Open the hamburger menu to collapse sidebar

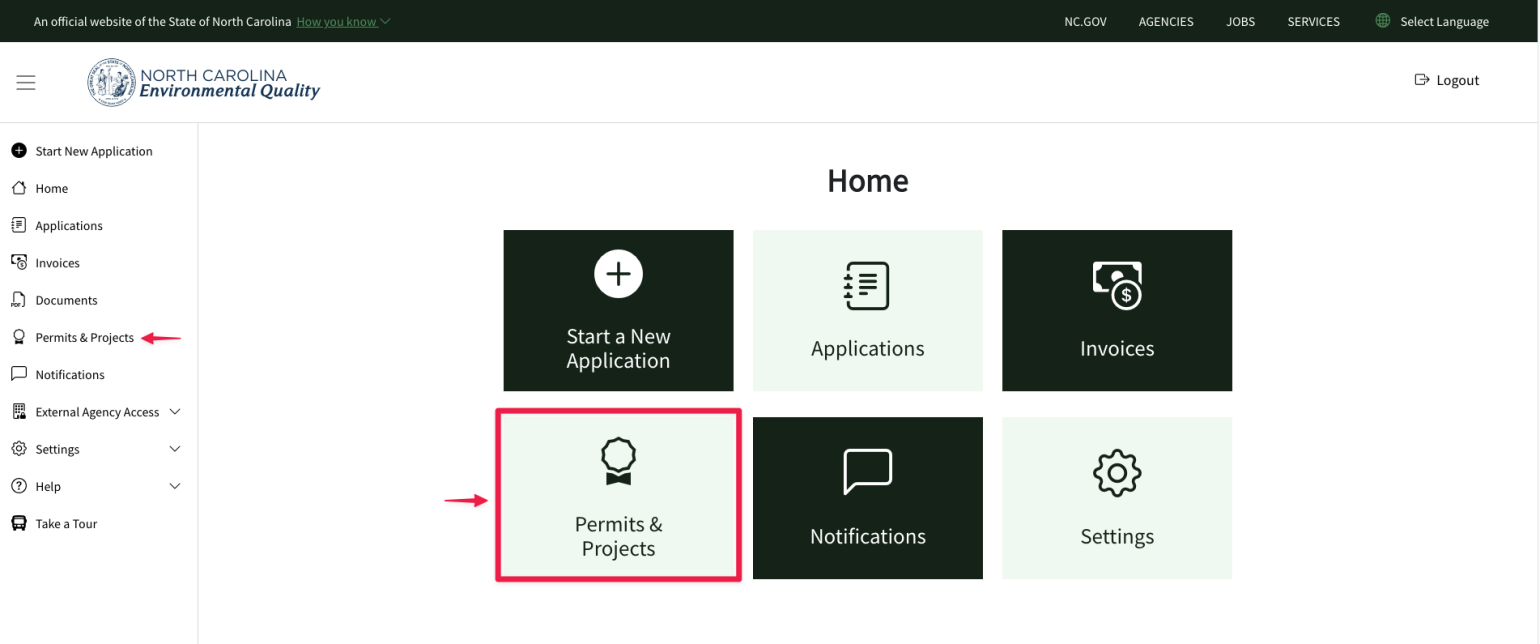coord(26,82)
